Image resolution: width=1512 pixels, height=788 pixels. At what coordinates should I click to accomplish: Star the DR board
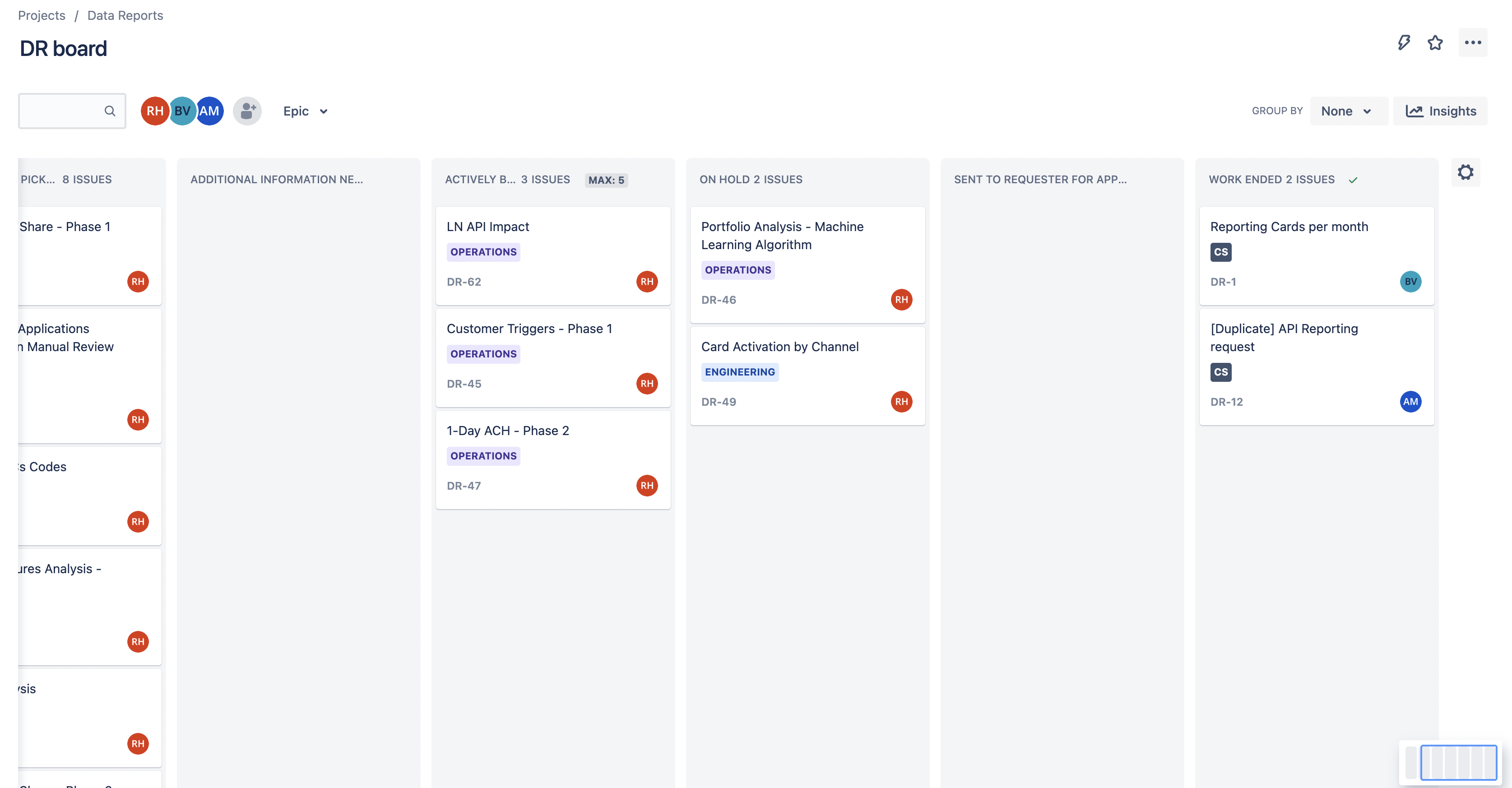point(1435,42)
